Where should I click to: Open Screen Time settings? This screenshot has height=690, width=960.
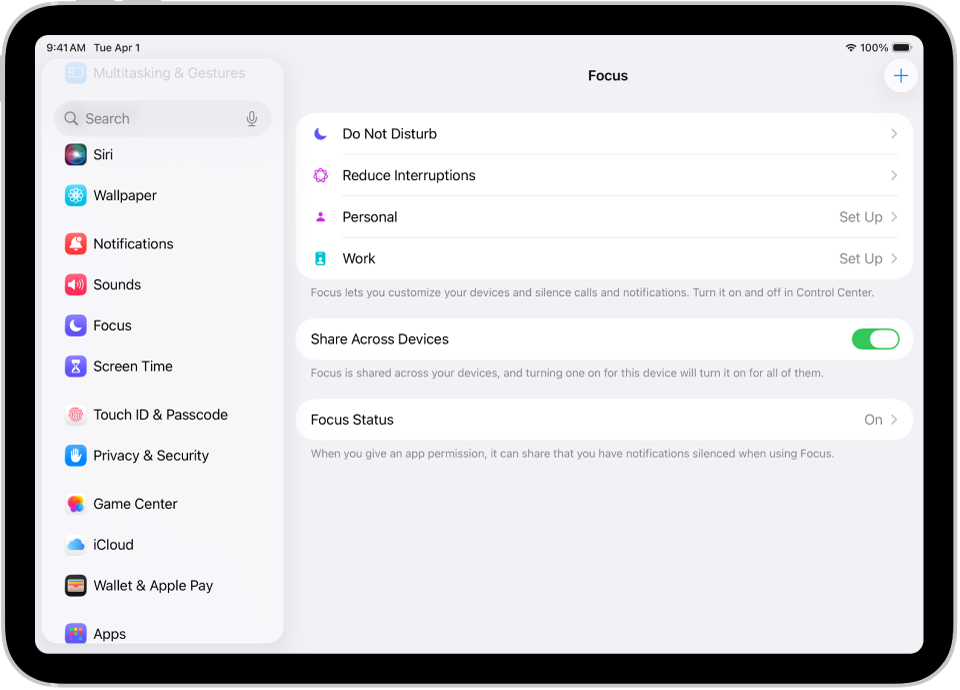[x=132, y=366]
